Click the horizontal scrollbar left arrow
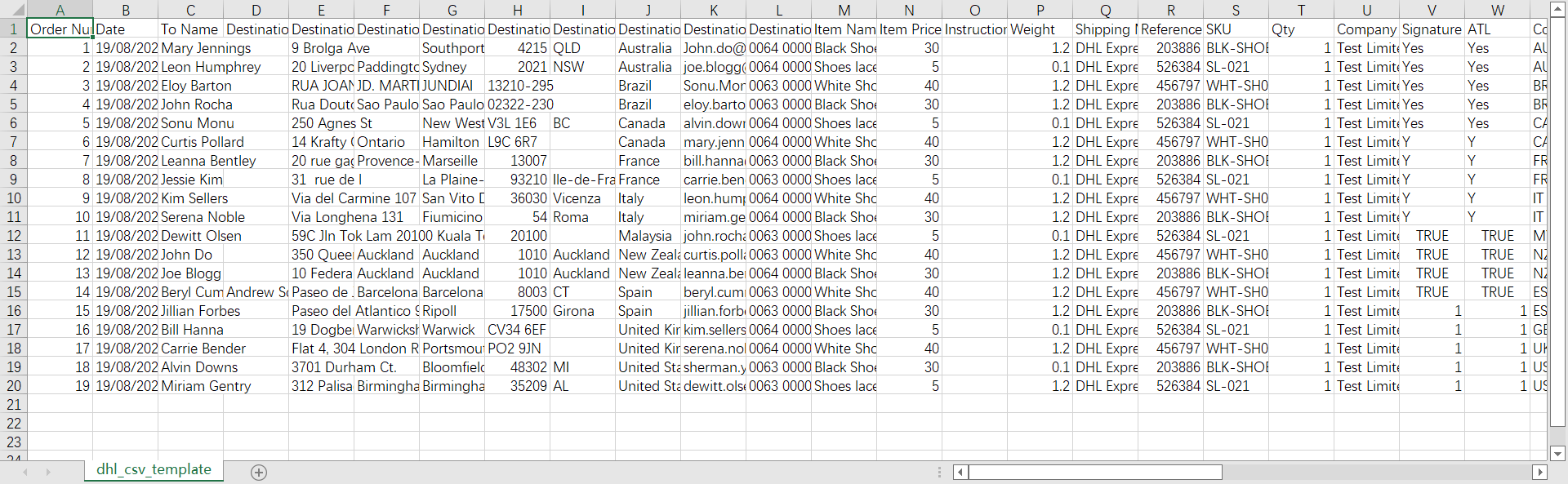The height and width of the screenshot is (484, 1568). coord(960,472)
